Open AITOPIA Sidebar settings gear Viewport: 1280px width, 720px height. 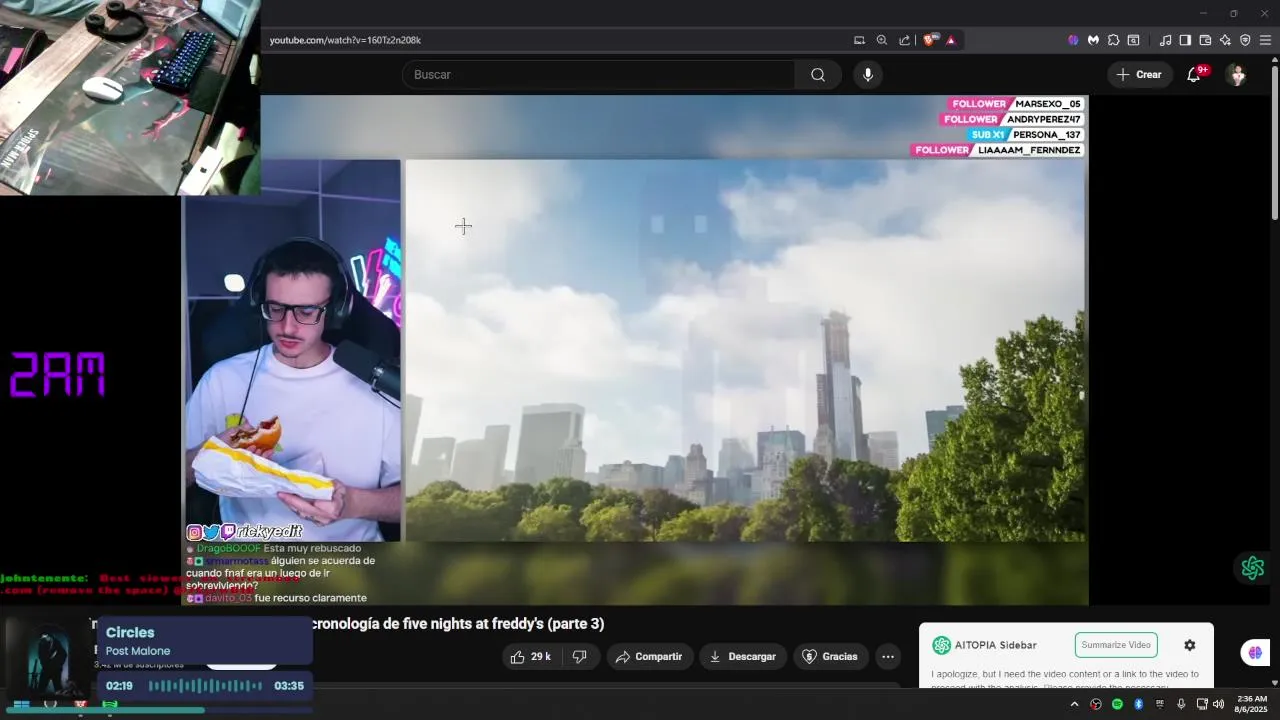click(x=1190, y=645)
